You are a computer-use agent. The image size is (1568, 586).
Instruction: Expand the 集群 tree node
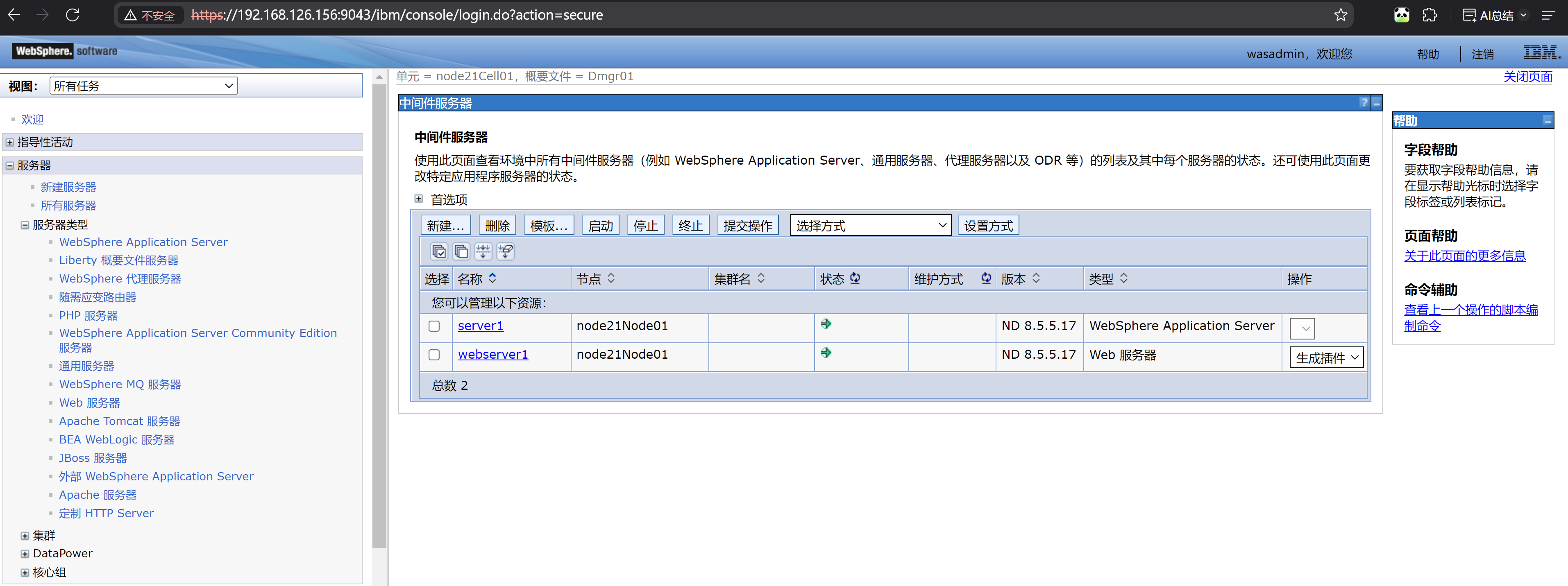click(x=25, y=536)
